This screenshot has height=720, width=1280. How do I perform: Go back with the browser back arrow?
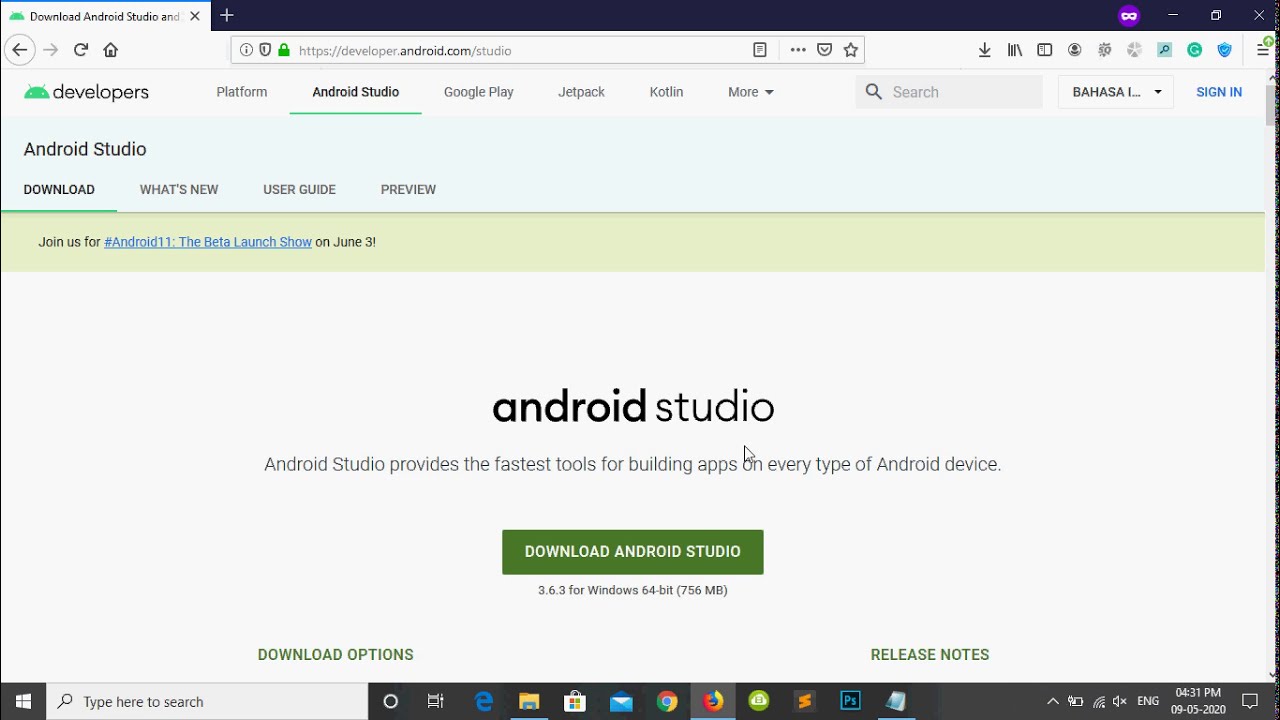coord(19,50)
